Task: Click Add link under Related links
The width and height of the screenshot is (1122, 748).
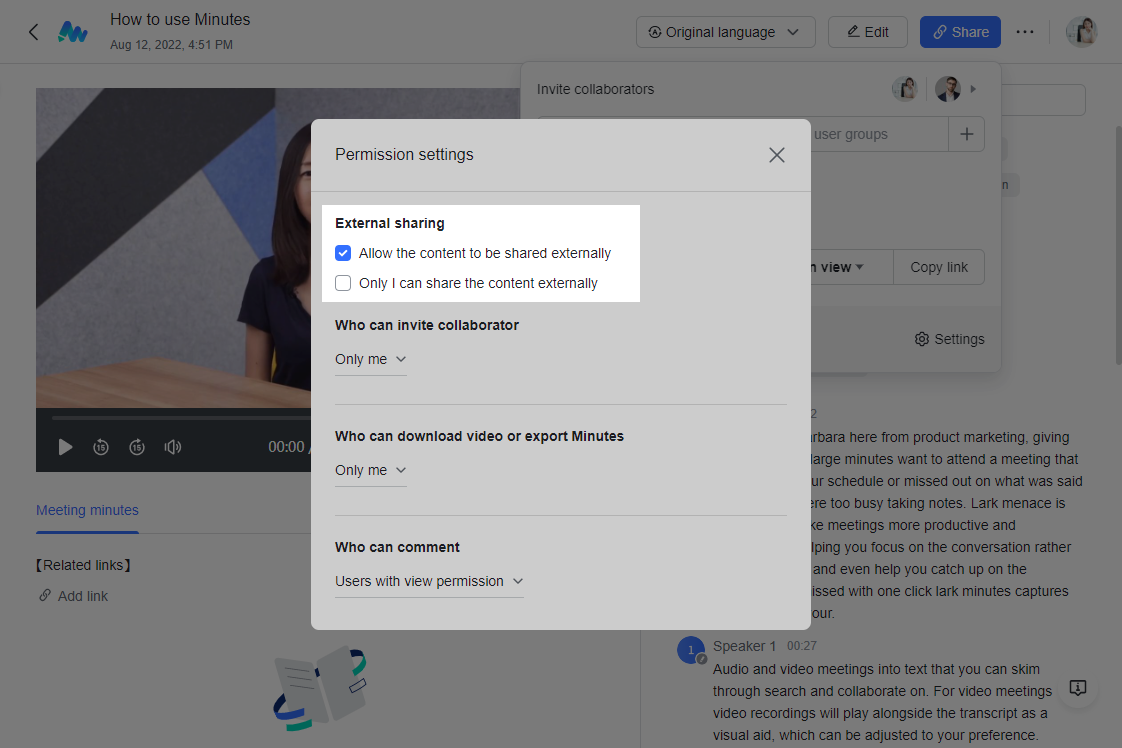Action: coord(82,596)
